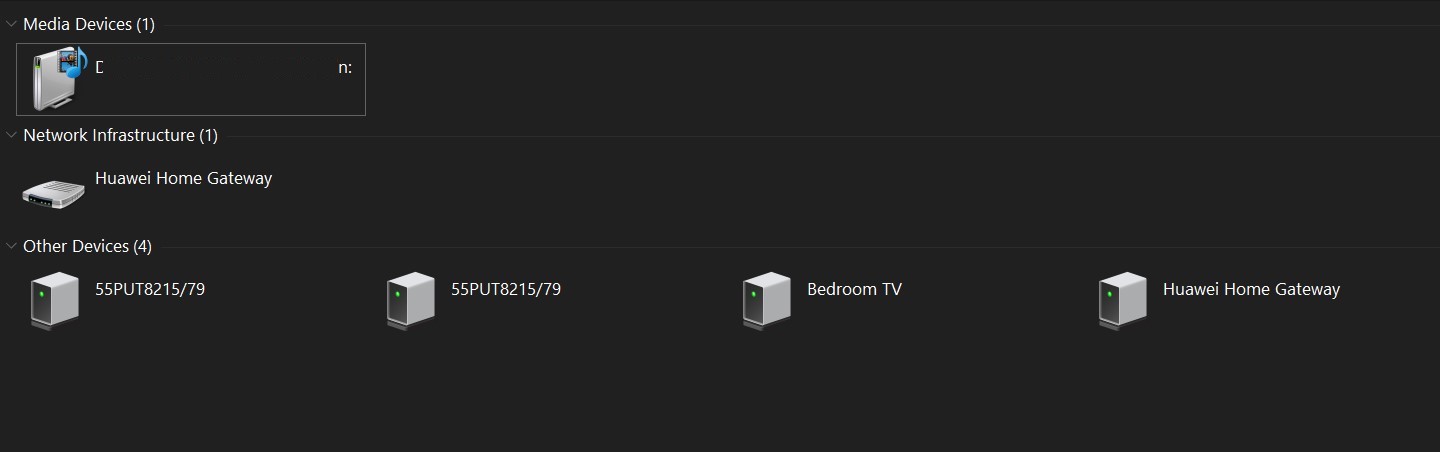Viewport: 1440px width, 452px height.
Task: Select the leftmost 55PUT8215/79 label
Action: click(150, 290)
